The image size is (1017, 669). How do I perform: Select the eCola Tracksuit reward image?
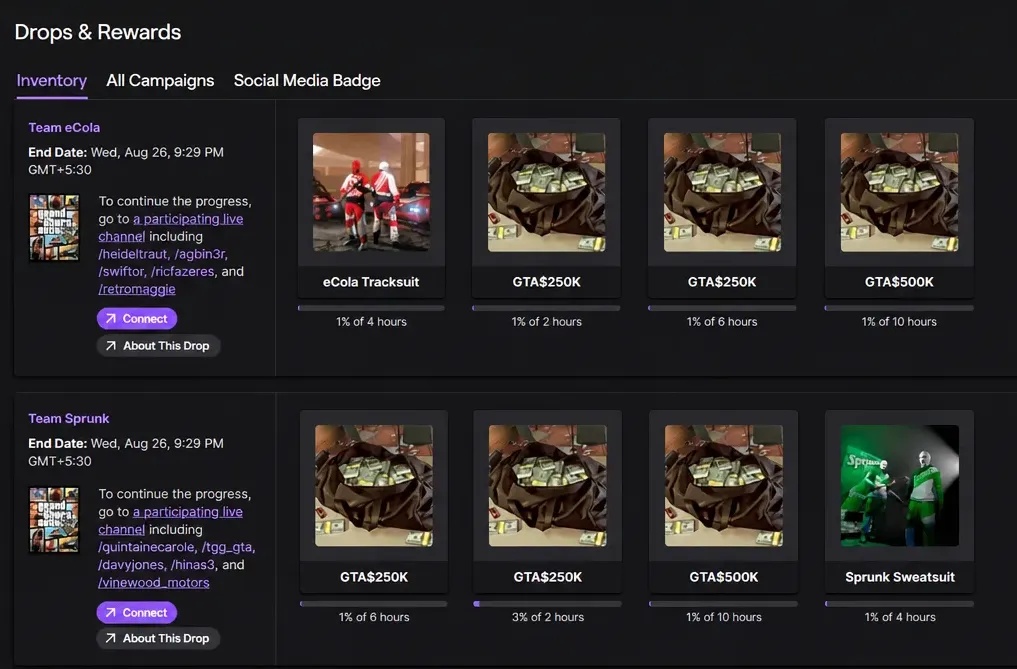371,192
